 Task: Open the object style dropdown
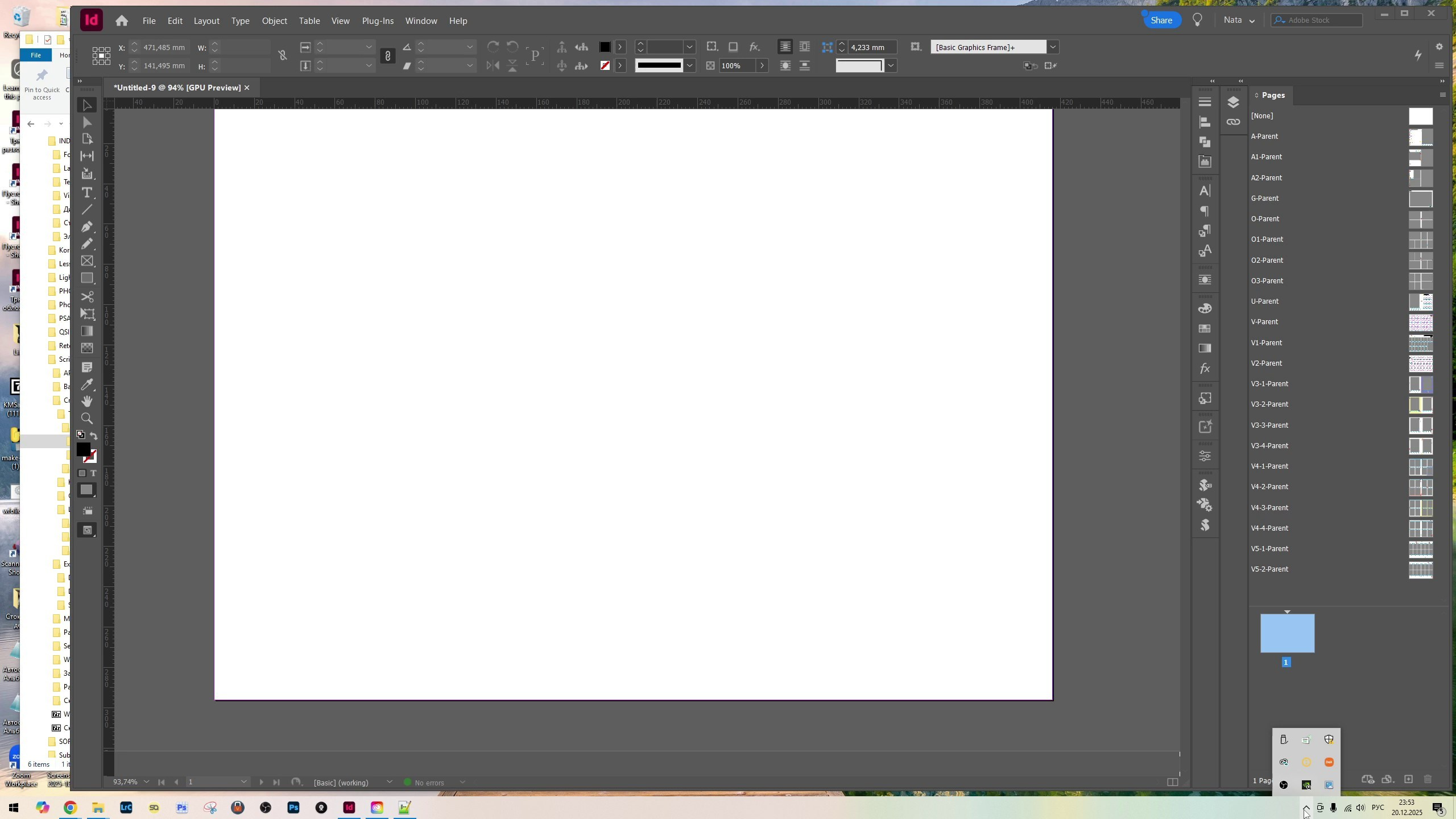(1053, 47)
